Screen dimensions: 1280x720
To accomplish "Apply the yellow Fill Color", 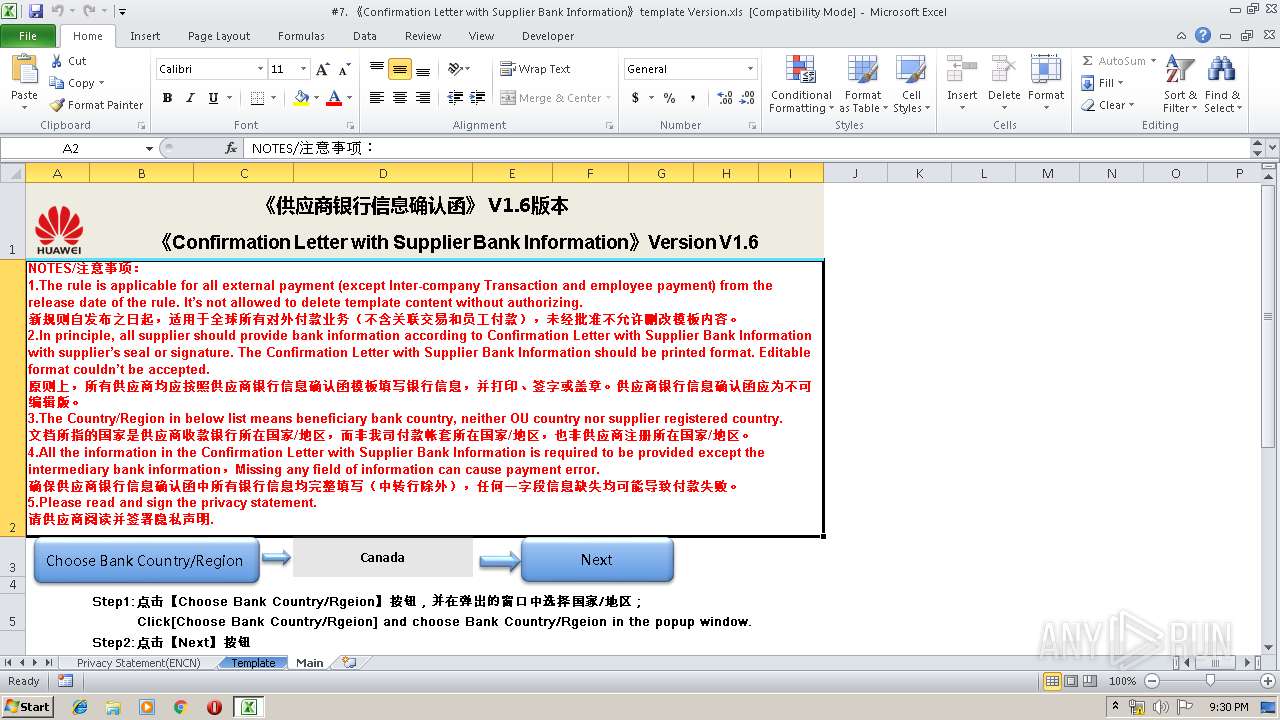I will pos(301,98).
